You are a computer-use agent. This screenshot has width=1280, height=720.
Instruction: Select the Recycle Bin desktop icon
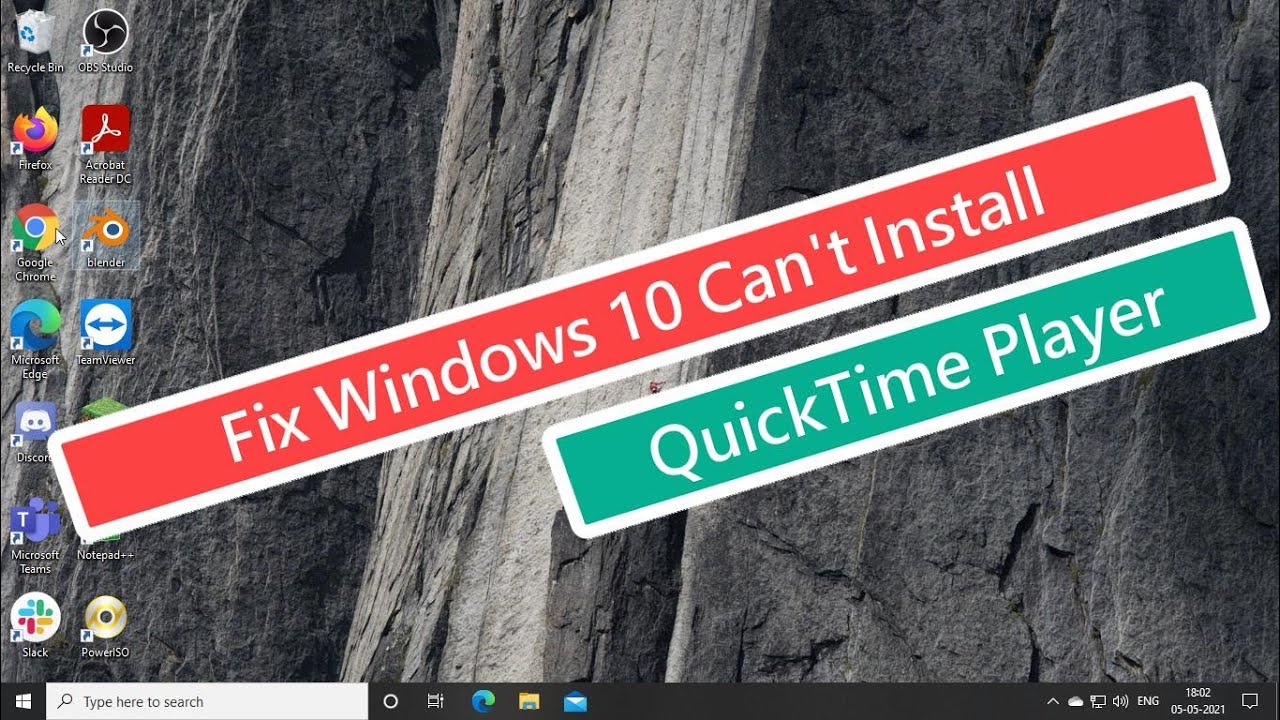[x=35, y=40]
